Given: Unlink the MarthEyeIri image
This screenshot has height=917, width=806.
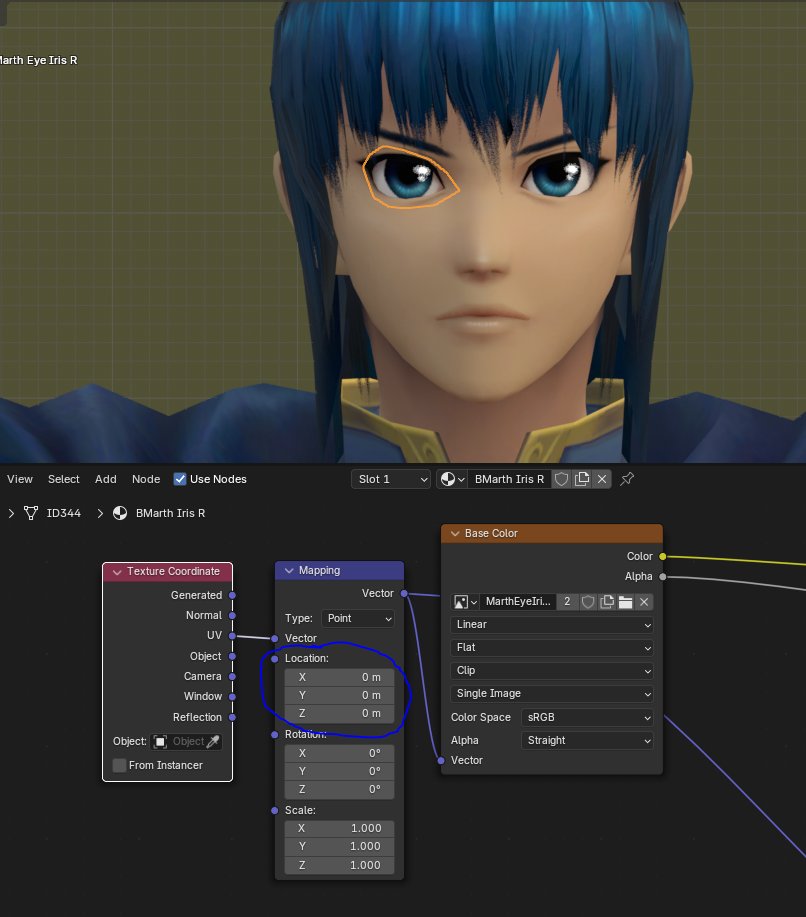Looking at the screenshot, I should click(644, 602).
